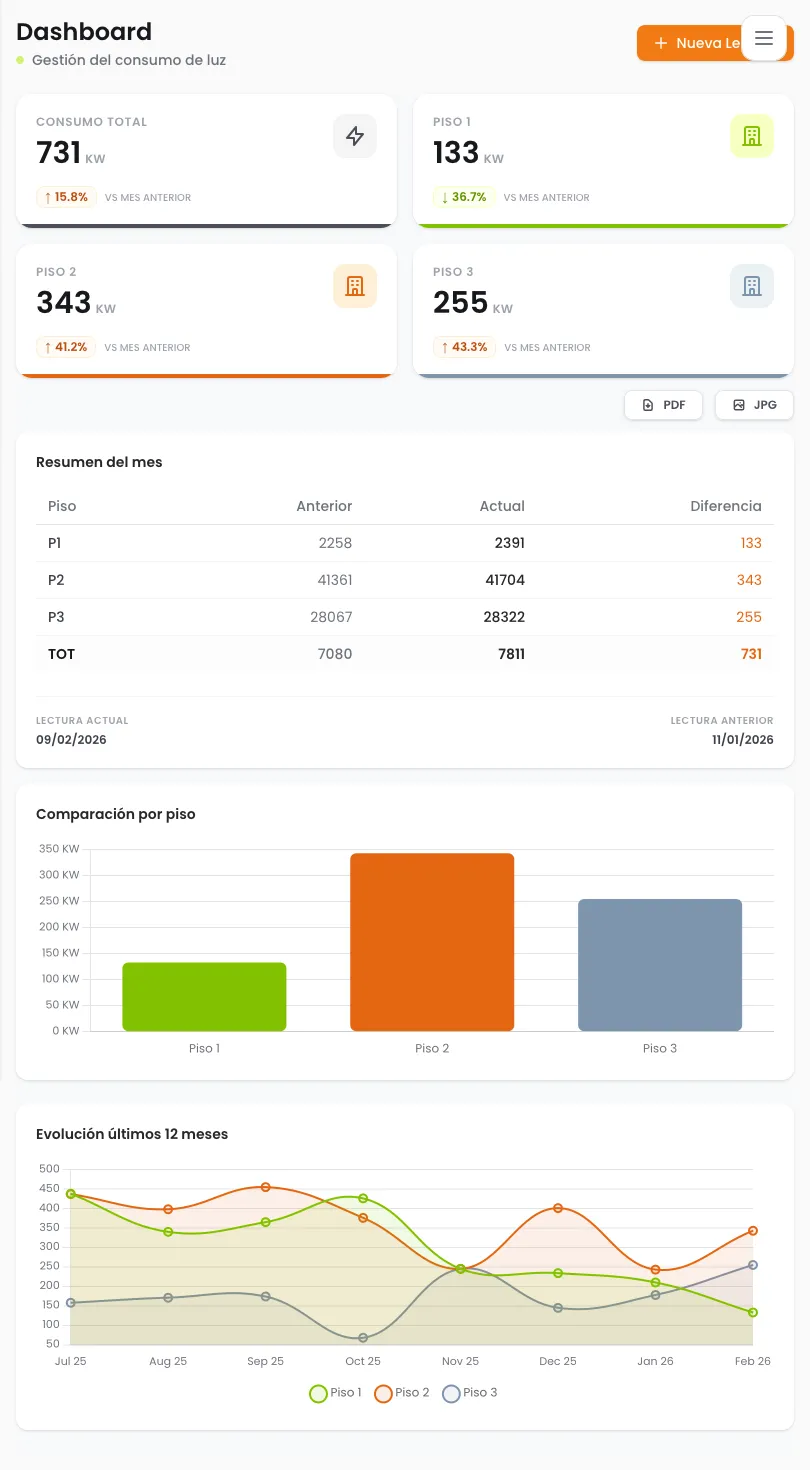Select the TOT row in the summary table

tap(404, 654)
